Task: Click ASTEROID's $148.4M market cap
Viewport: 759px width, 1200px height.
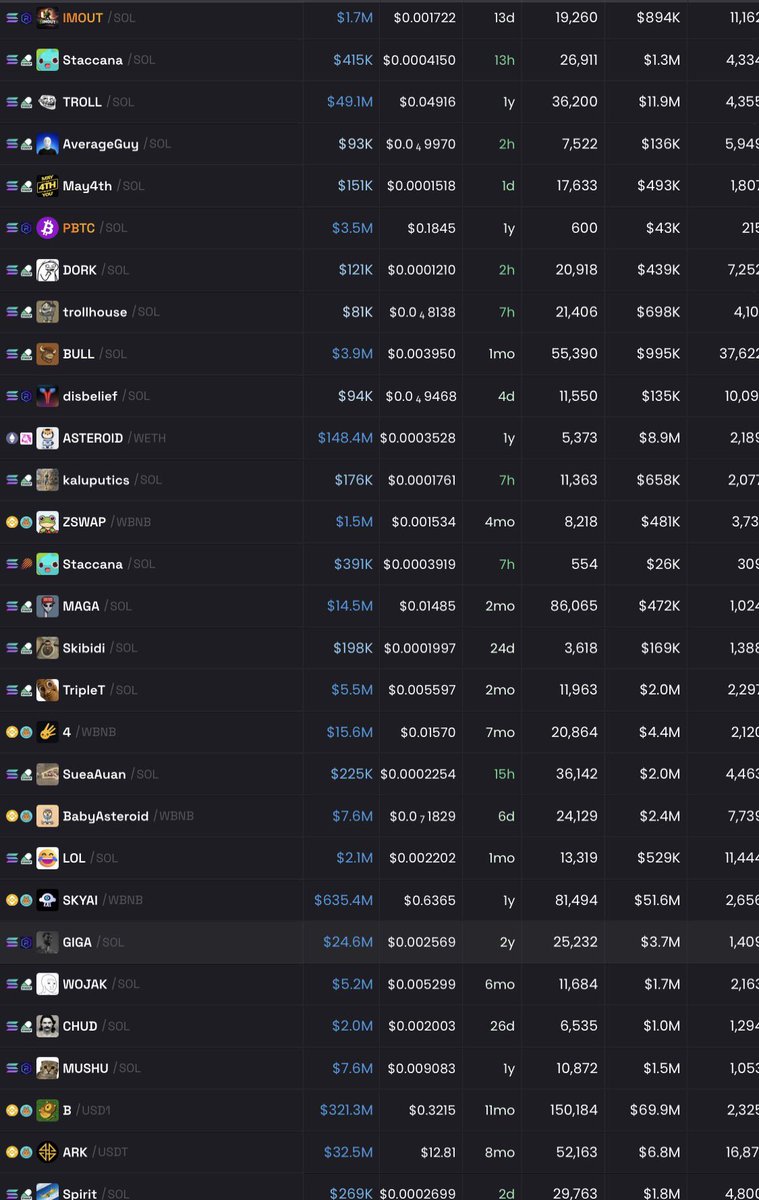Action: click(345, 438)
